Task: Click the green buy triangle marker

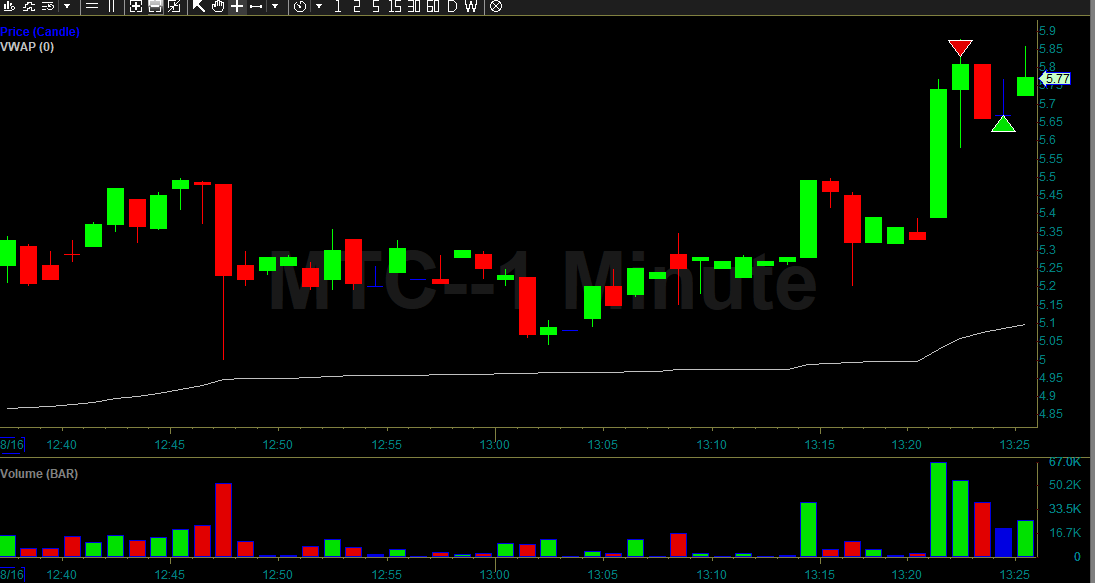Action: pos(1003,124)
